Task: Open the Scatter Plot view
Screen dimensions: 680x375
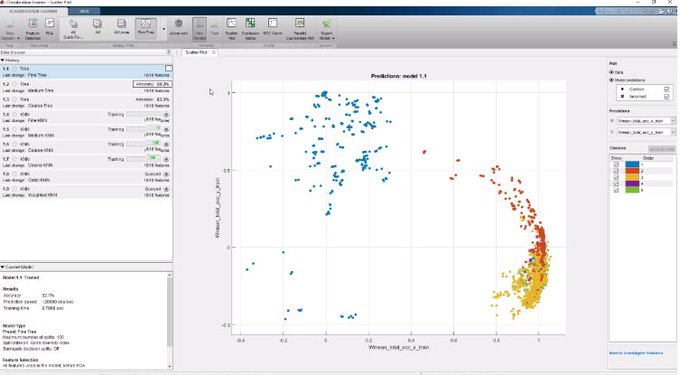Action: point(232,29)
